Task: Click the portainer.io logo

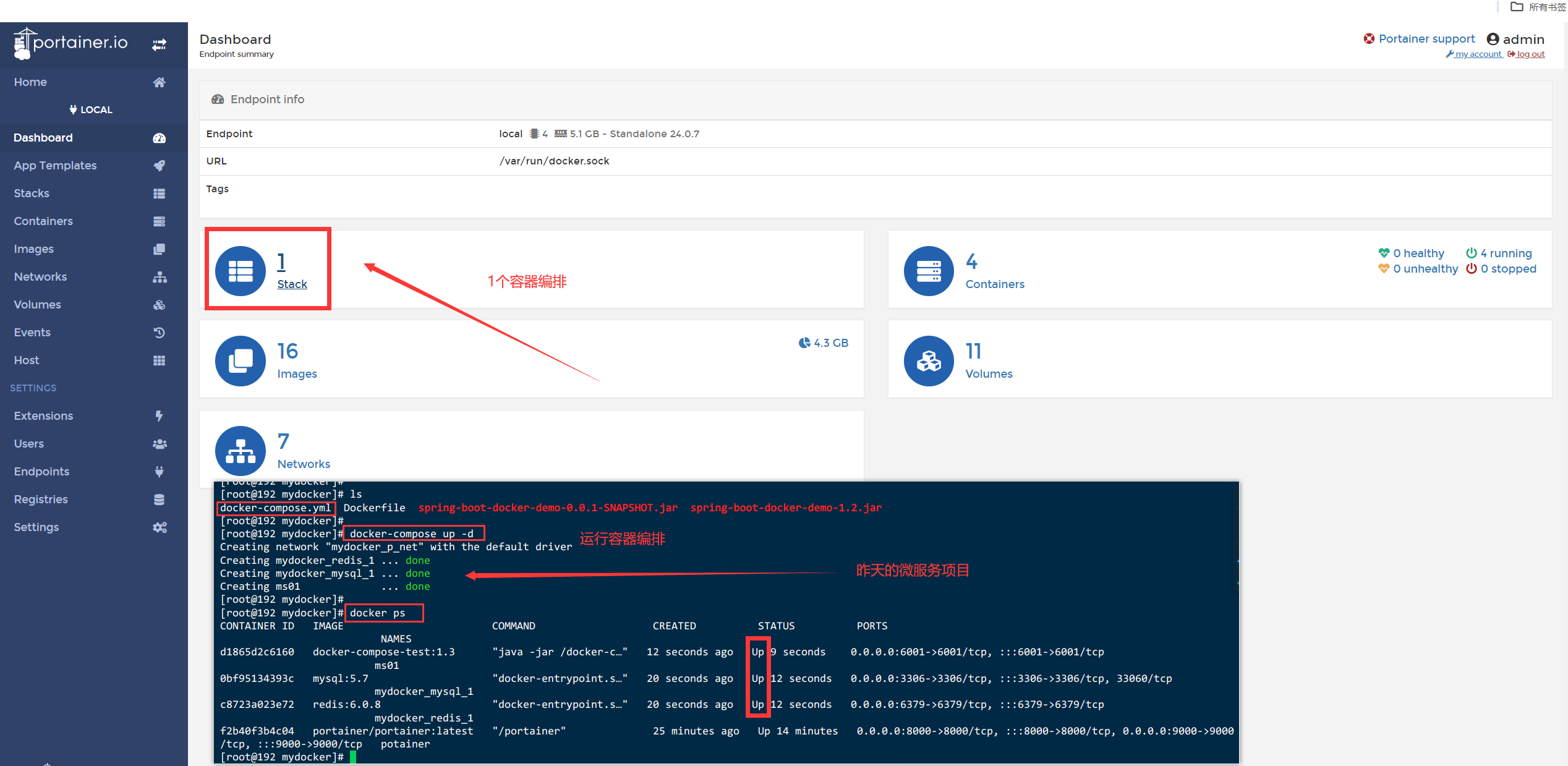Action: [x=70, y=43]
